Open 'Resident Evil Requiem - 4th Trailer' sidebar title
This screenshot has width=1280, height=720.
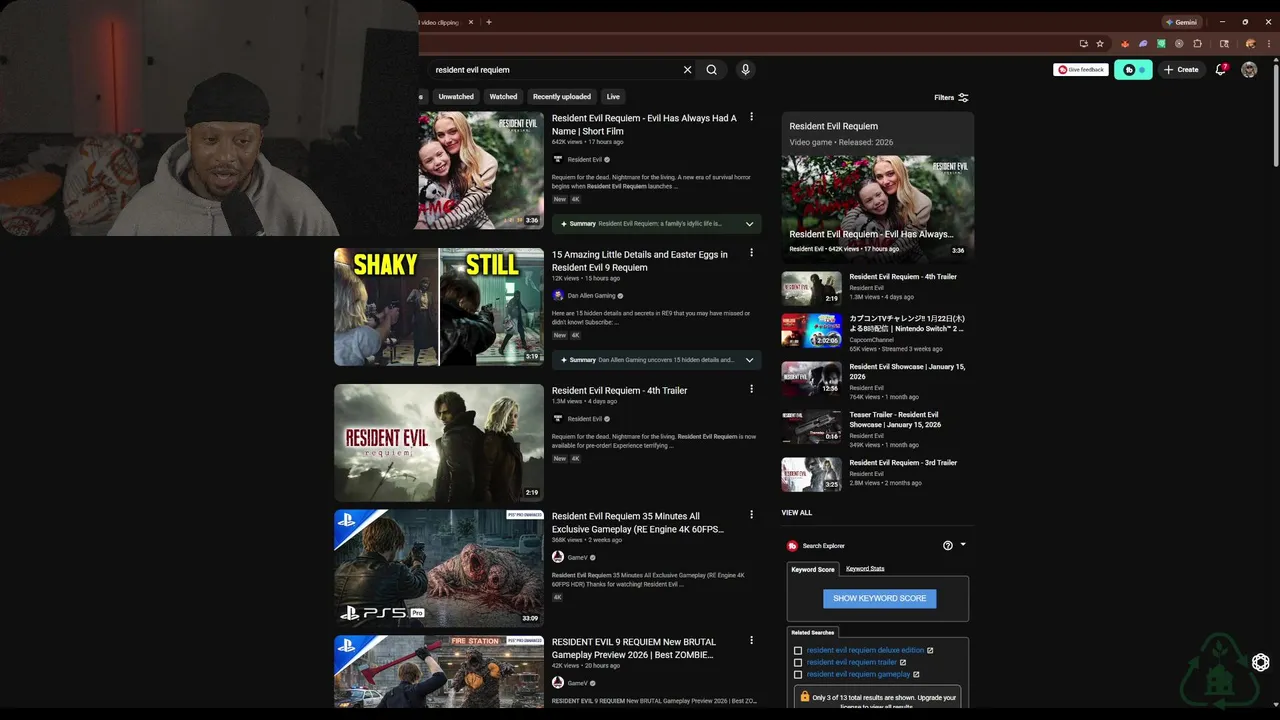(x=903, y=277)
